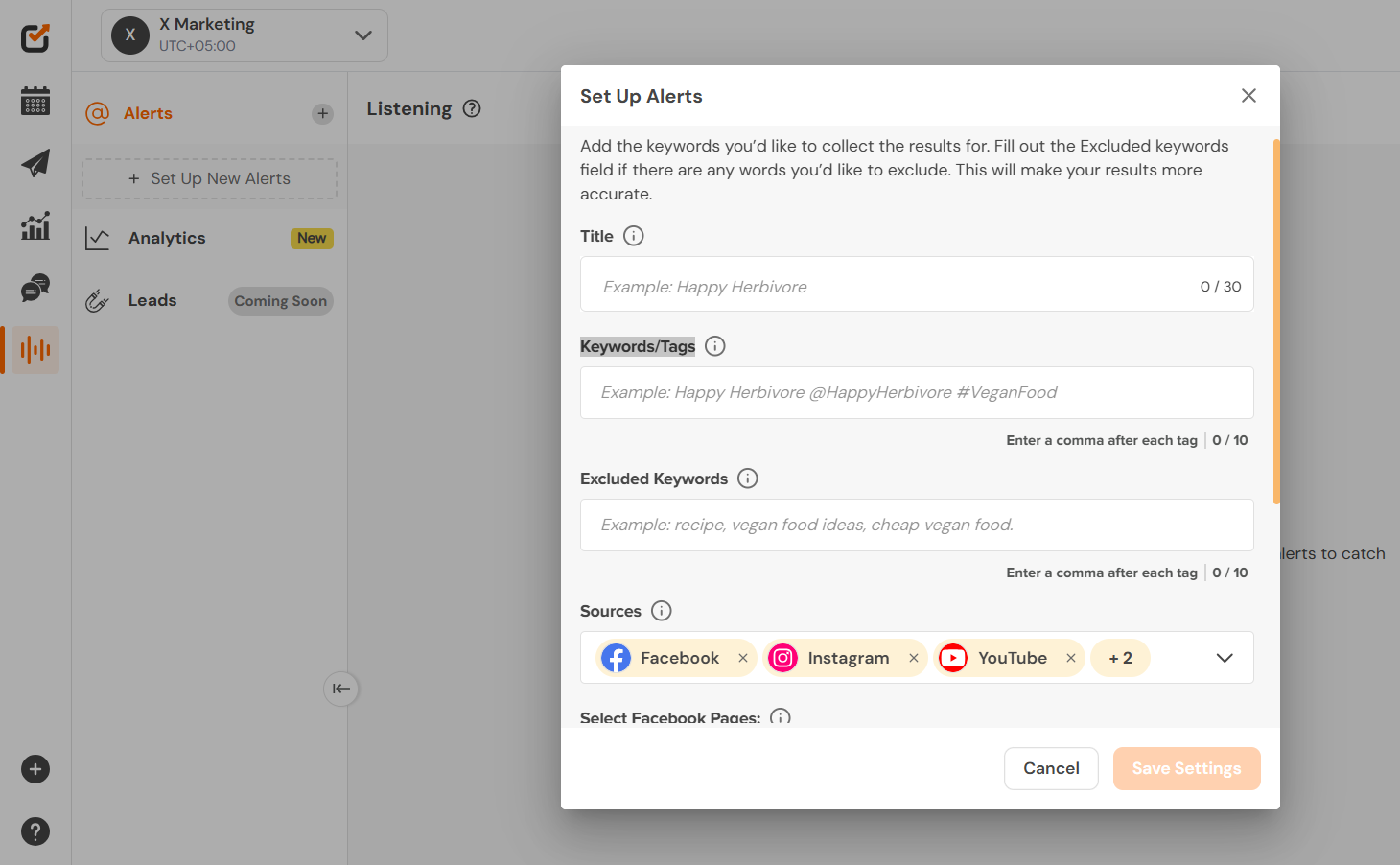Image resolution: width=1400 pixels, height=865 pixels.
Task: Click the Coming Soon badge
Action: [281, 301]
